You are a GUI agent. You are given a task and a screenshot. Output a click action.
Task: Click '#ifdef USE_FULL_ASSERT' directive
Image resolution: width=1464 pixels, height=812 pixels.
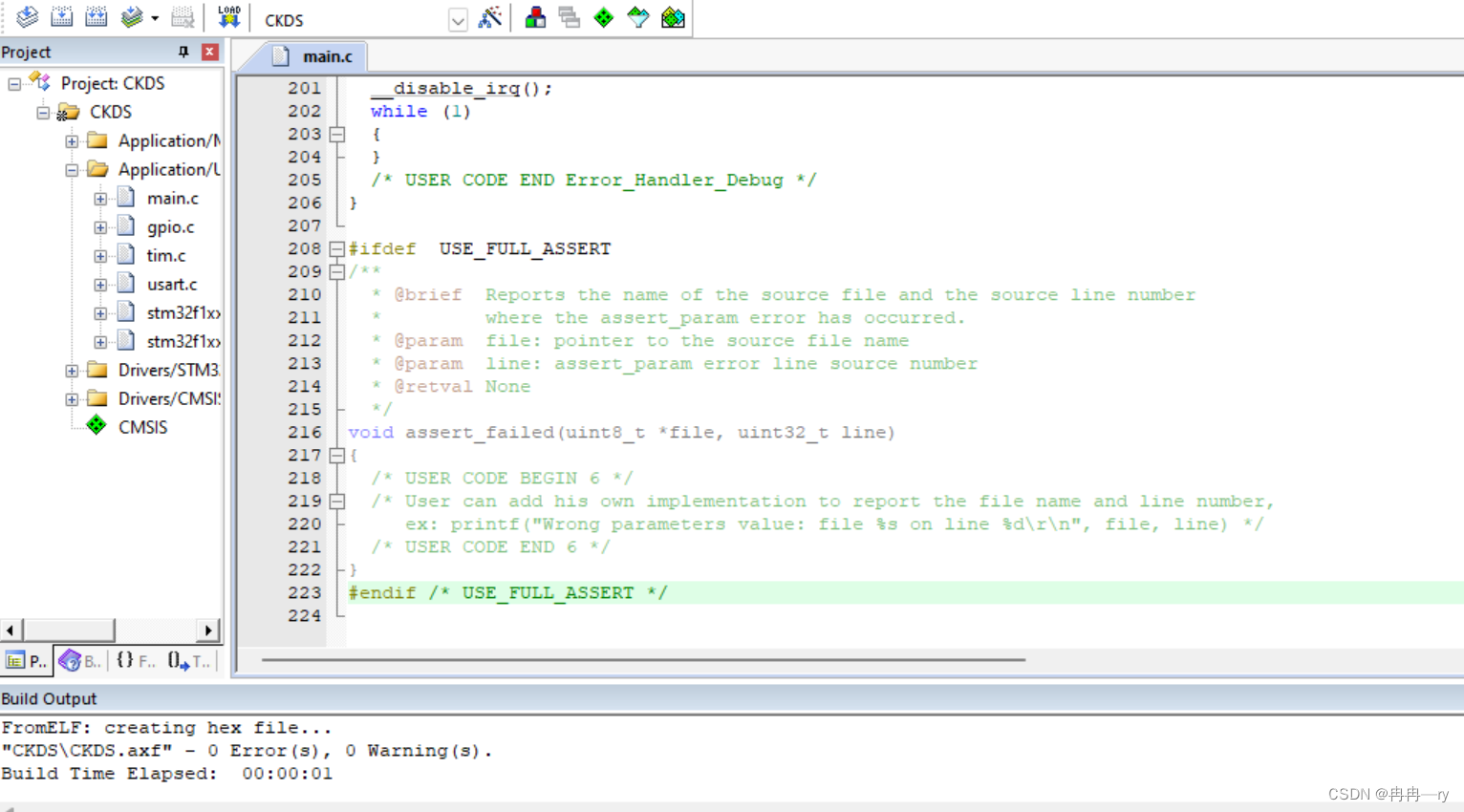tap(479, 249)
